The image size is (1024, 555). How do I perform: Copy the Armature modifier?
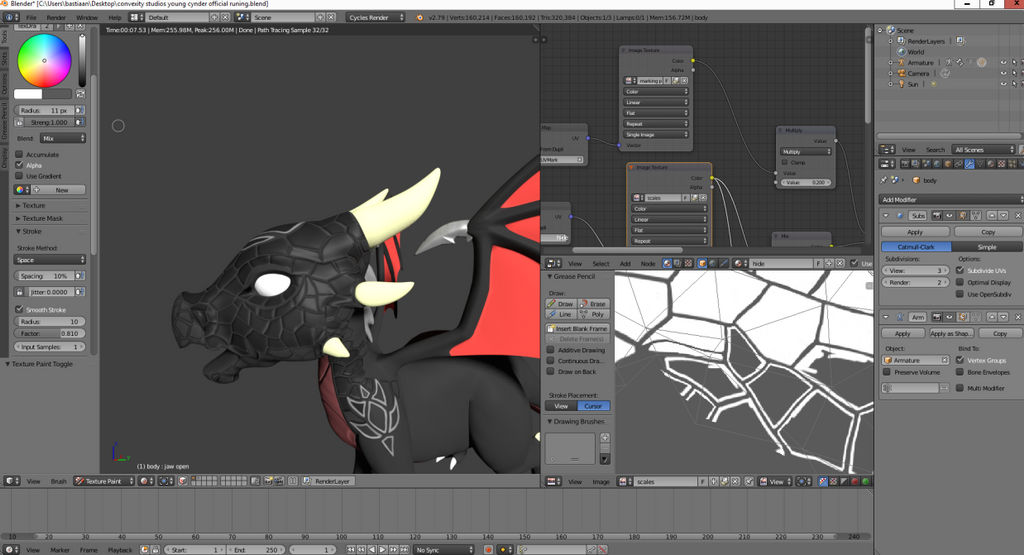[1000, 333]
